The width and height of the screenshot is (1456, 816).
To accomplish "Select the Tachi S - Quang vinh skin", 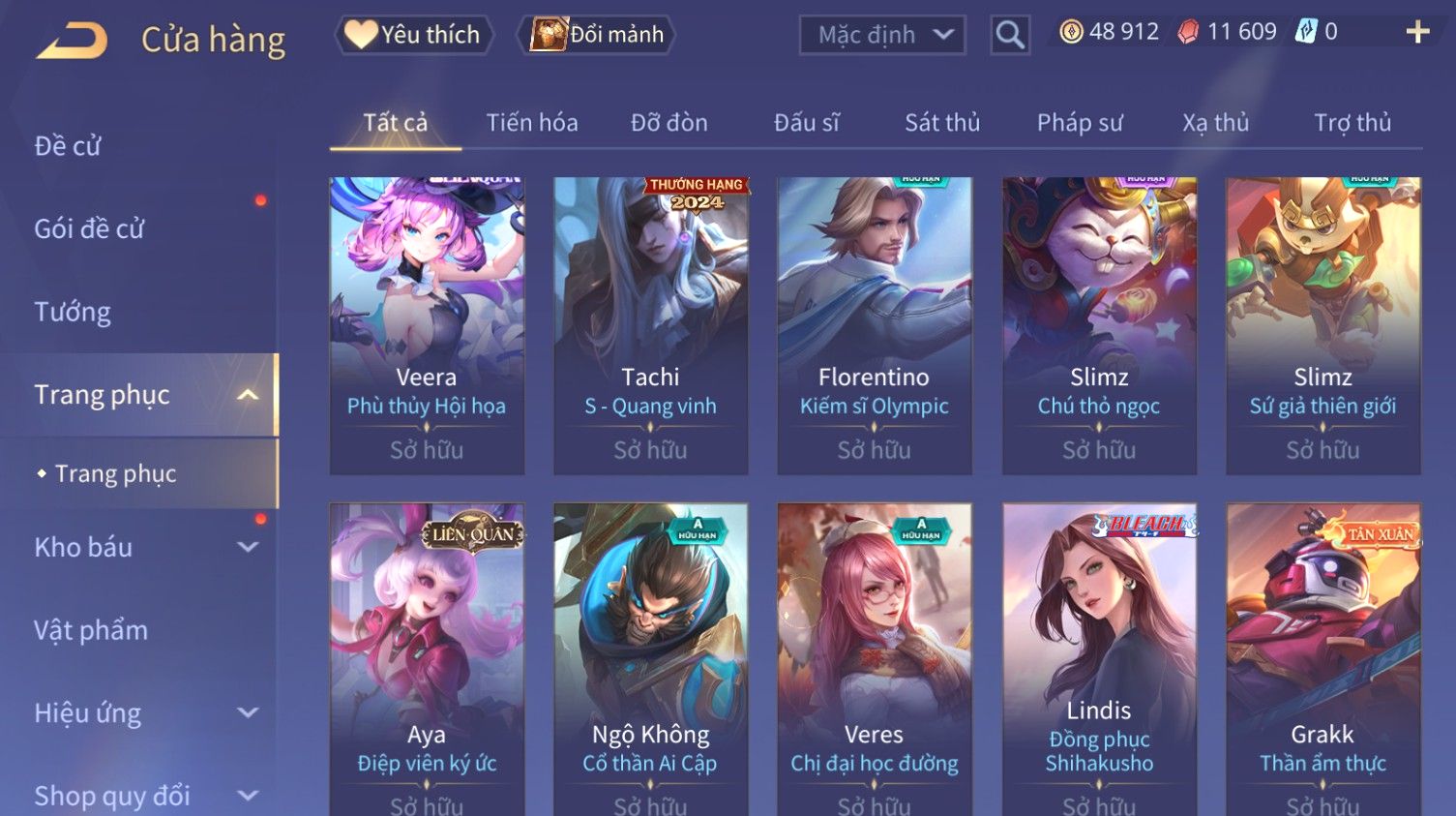I will [x=650, y=325].
